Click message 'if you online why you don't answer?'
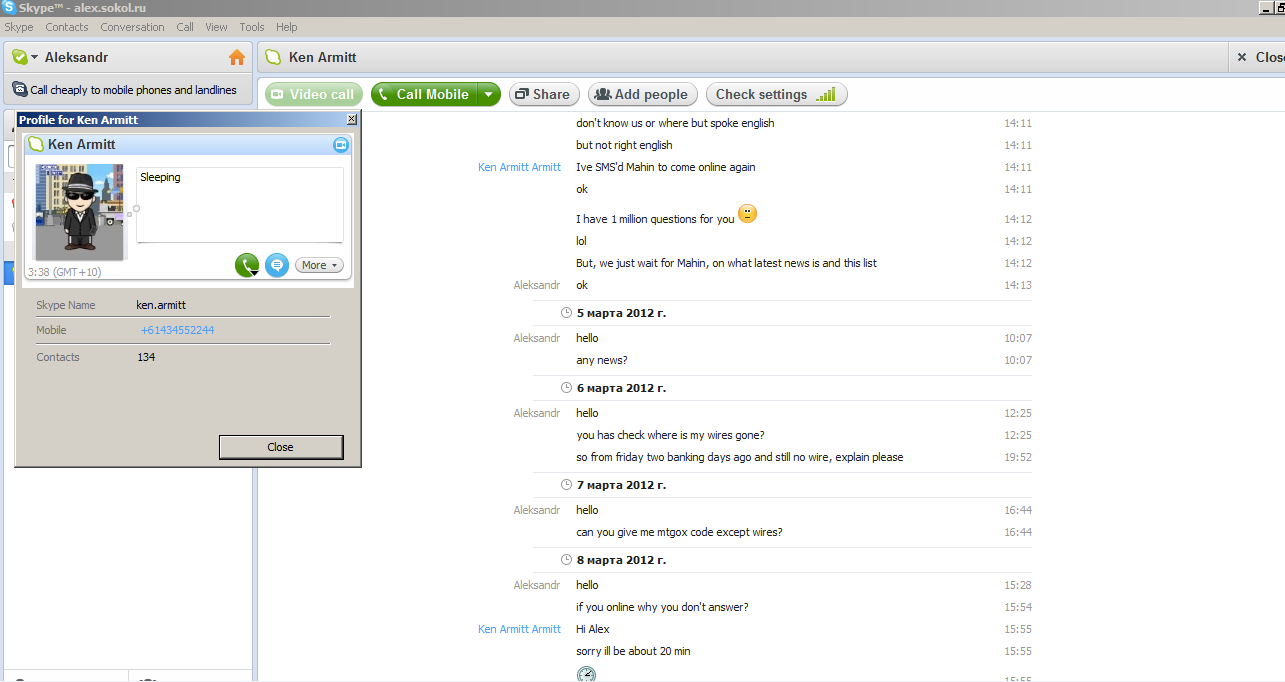This screenshot has width=1285, height=682. coord(662,607)
